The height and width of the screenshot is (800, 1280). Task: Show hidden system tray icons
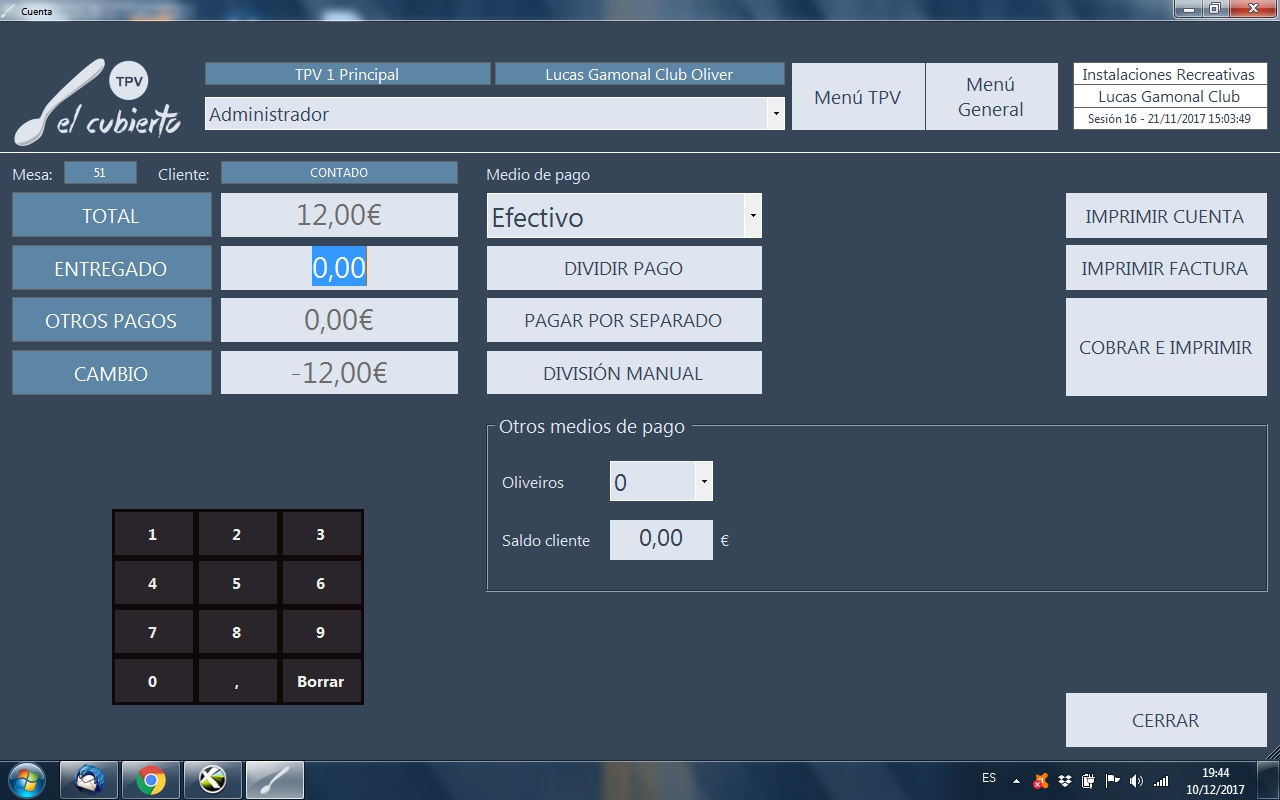pyautogui.click(x=1016, y=780)
